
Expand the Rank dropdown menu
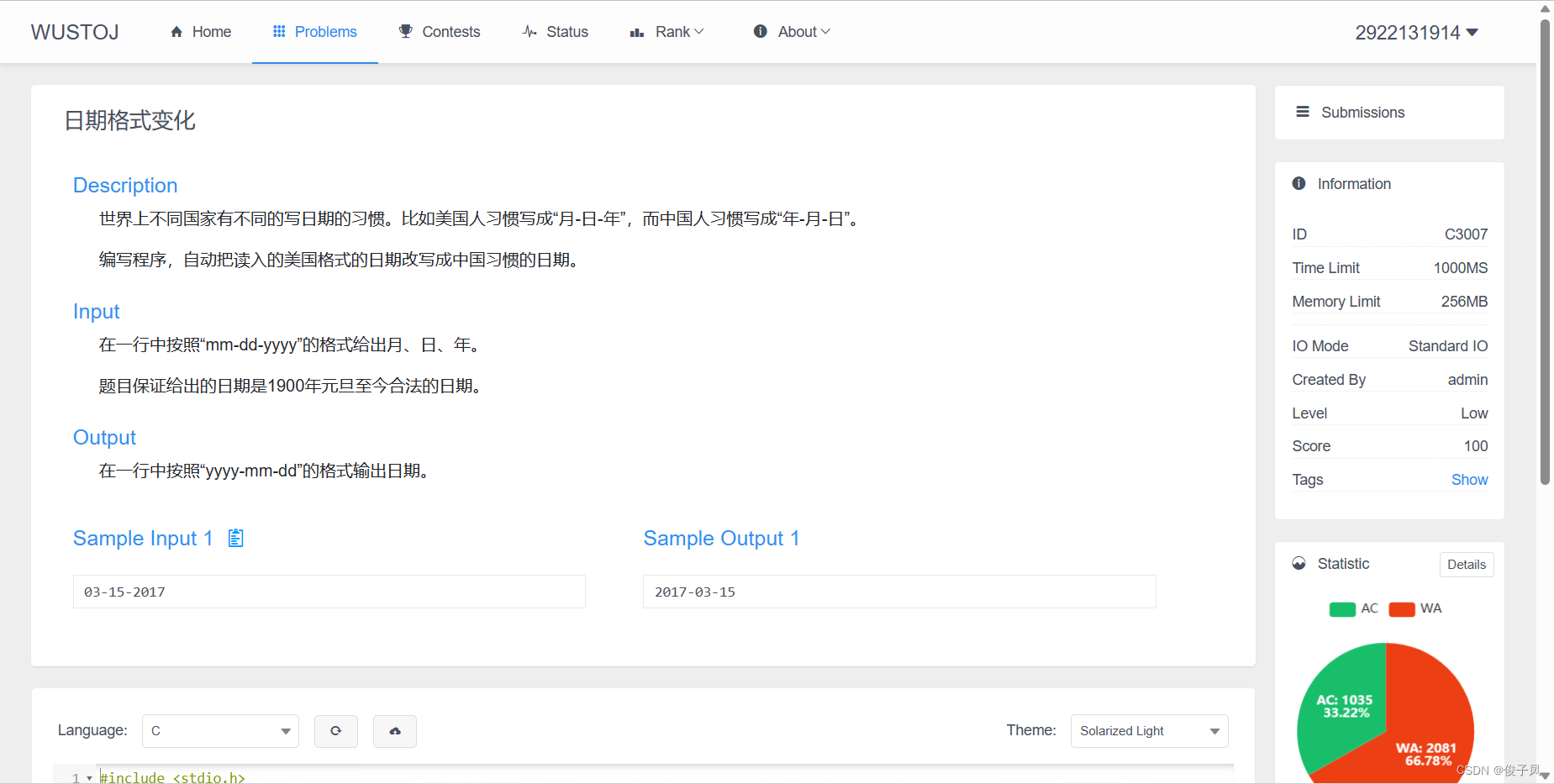667,32
